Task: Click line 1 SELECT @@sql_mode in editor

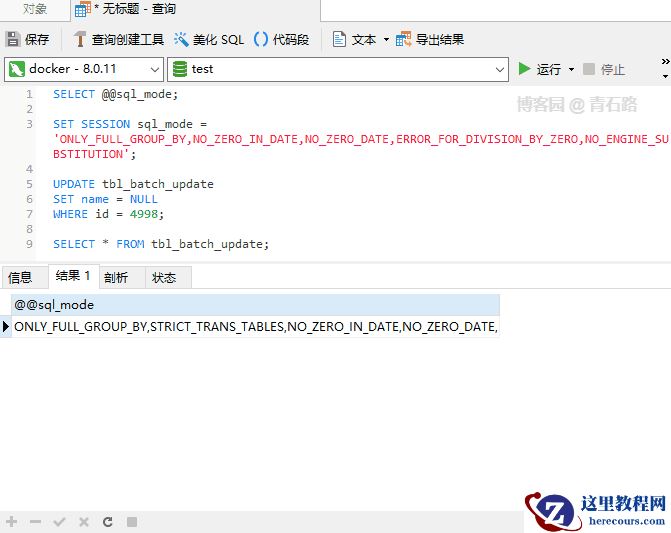Action: tap(115, 94)
